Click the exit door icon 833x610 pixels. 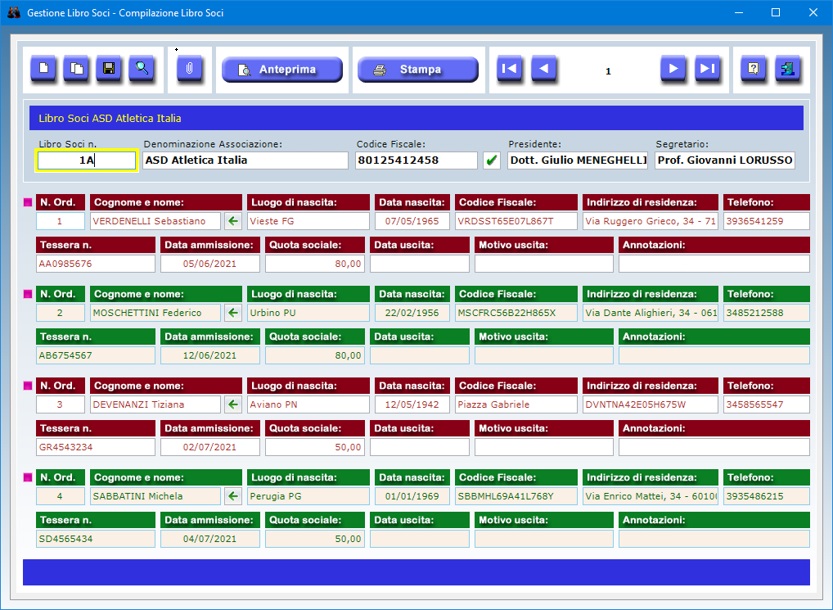click(788, 69)
